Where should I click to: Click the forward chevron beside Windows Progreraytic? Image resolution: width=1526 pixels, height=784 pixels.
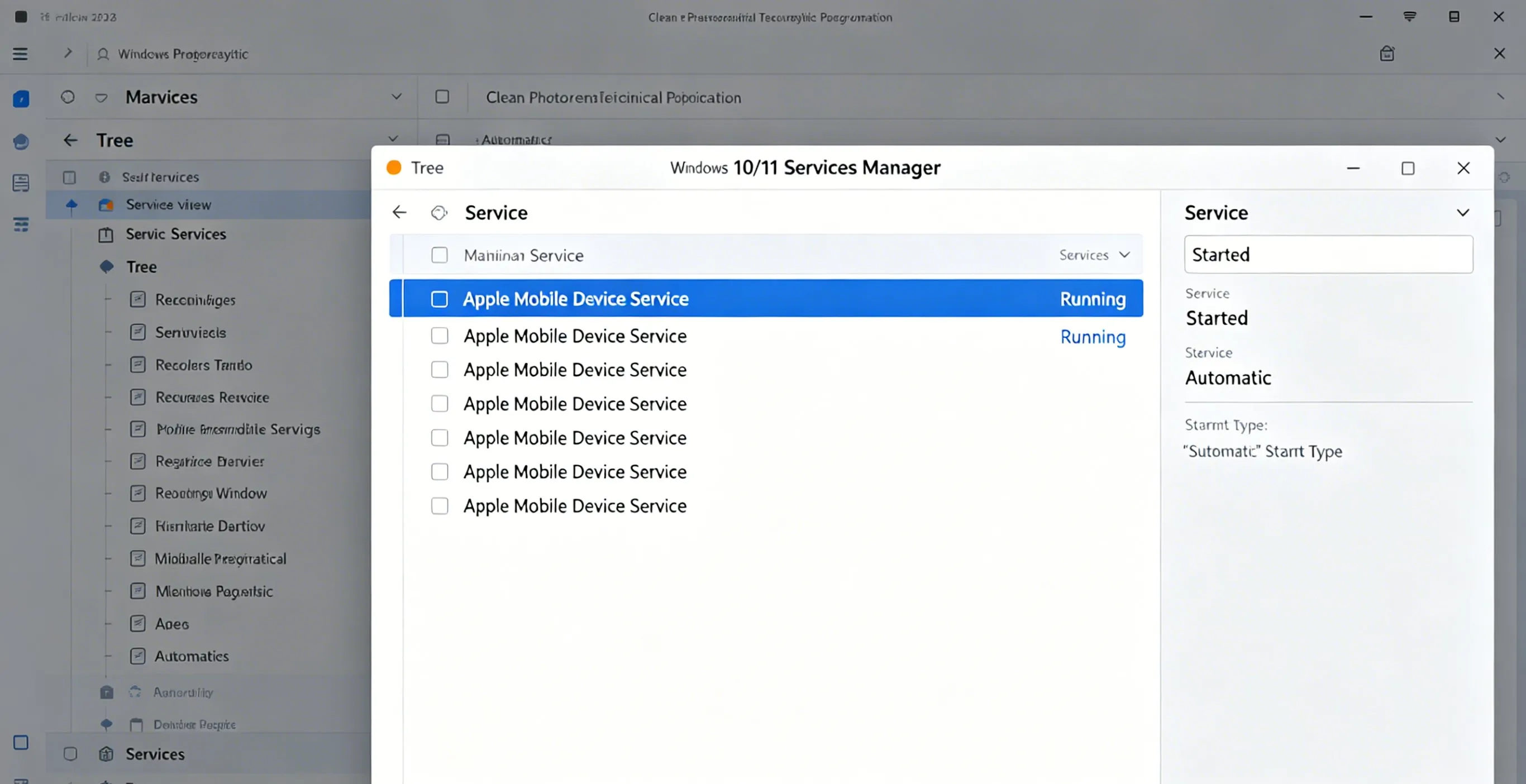coord(68,52)
